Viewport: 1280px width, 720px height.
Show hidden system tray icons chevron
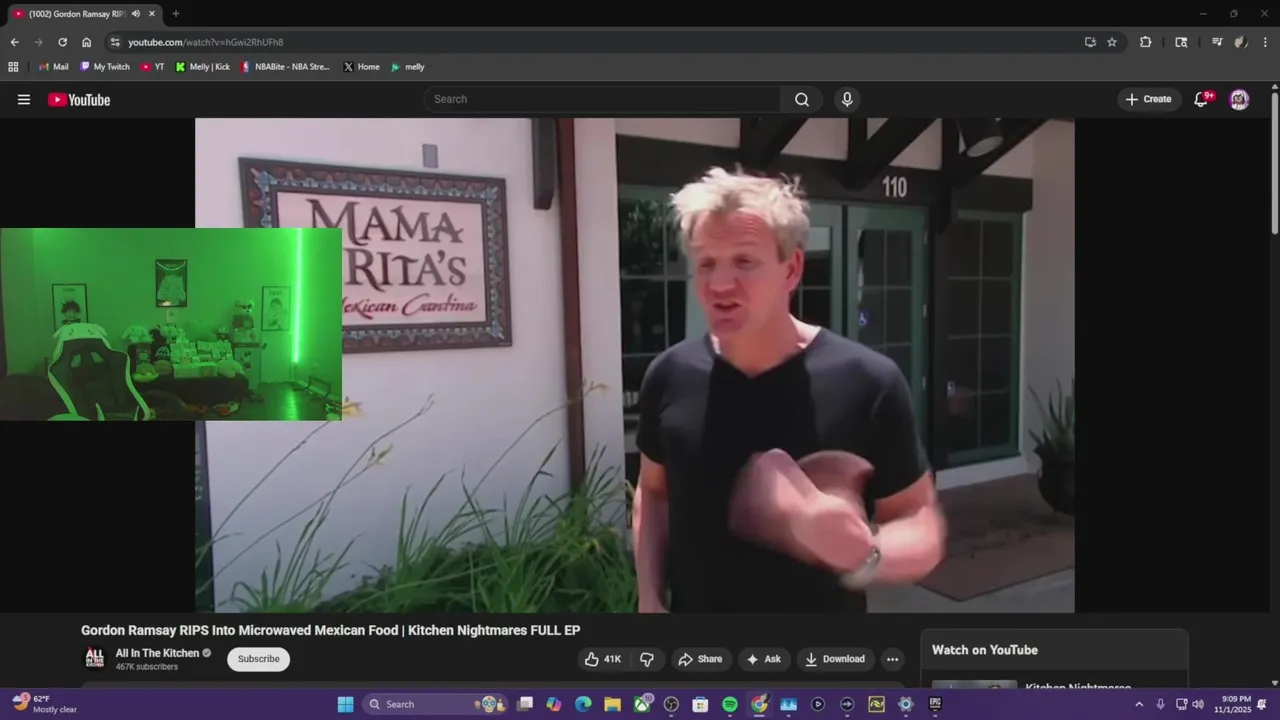1138,704
